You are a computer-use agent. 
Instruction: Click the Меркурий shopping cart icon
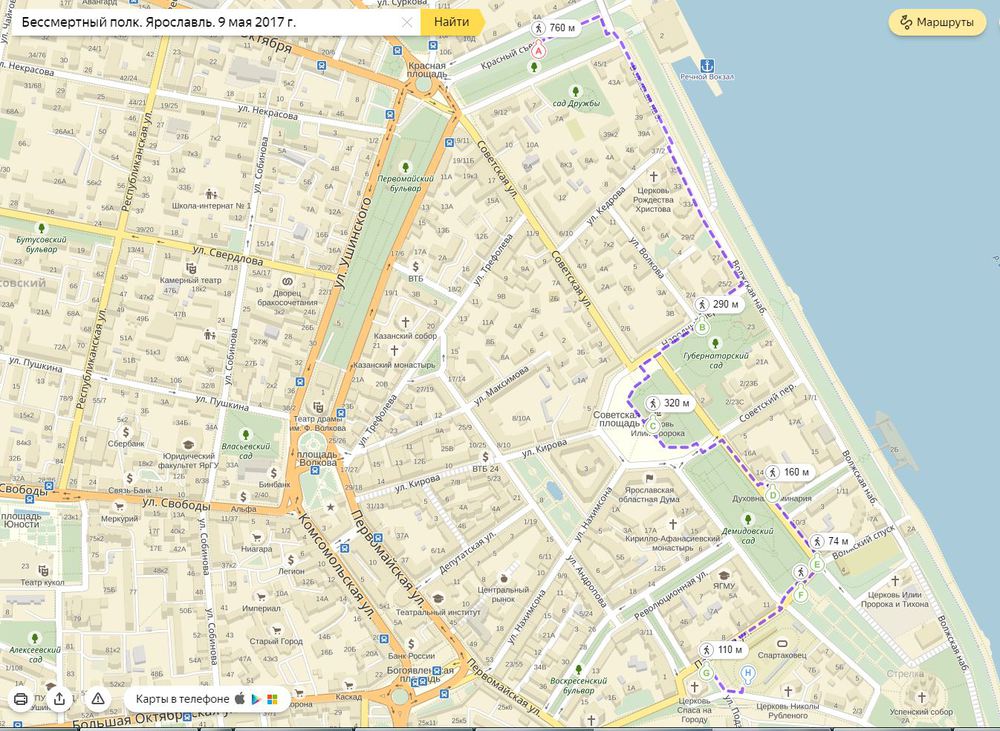119,506
